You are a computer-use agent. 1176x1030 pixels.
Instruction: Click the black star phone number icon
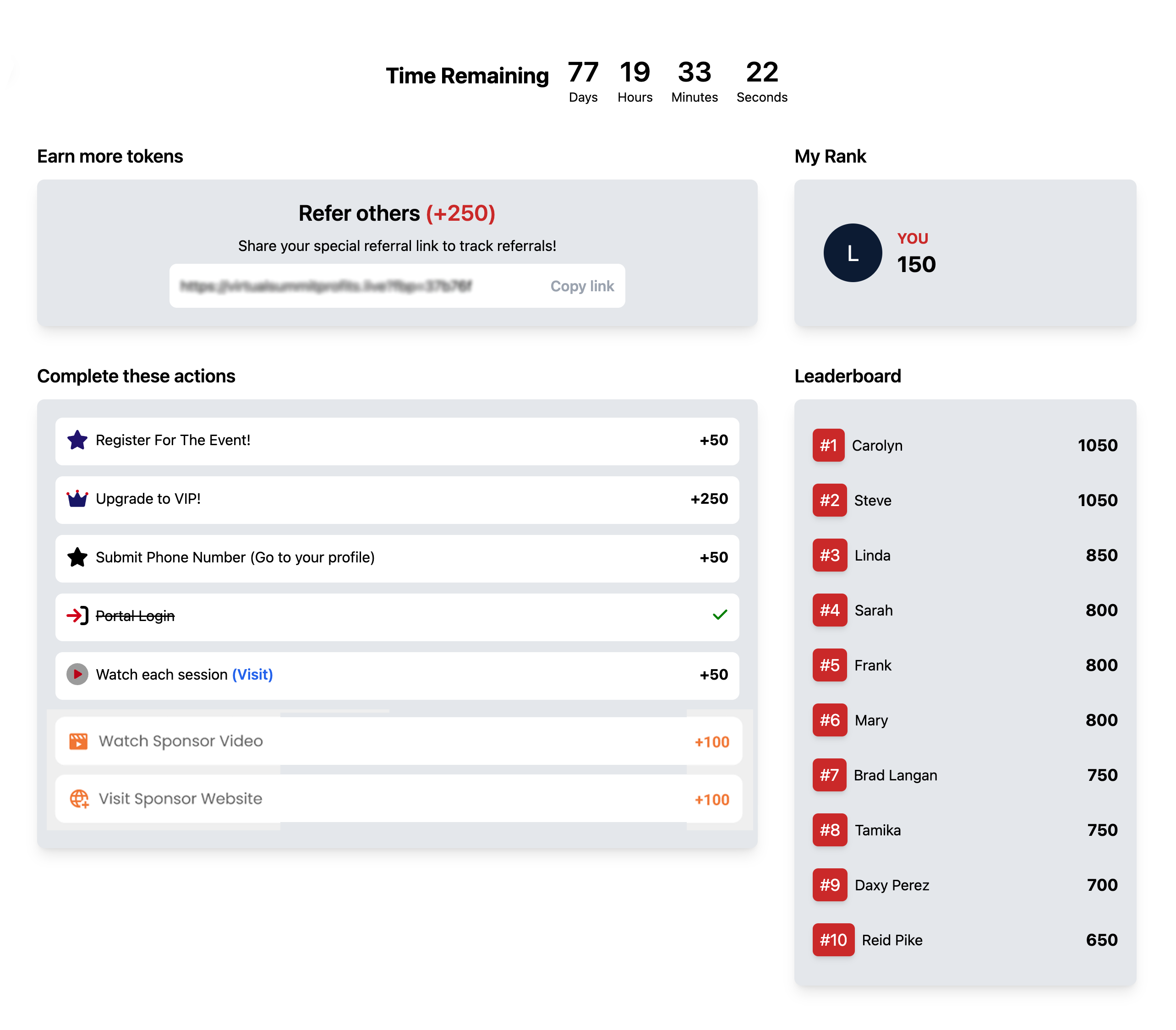pyautogui.click(x=77, y=557)
